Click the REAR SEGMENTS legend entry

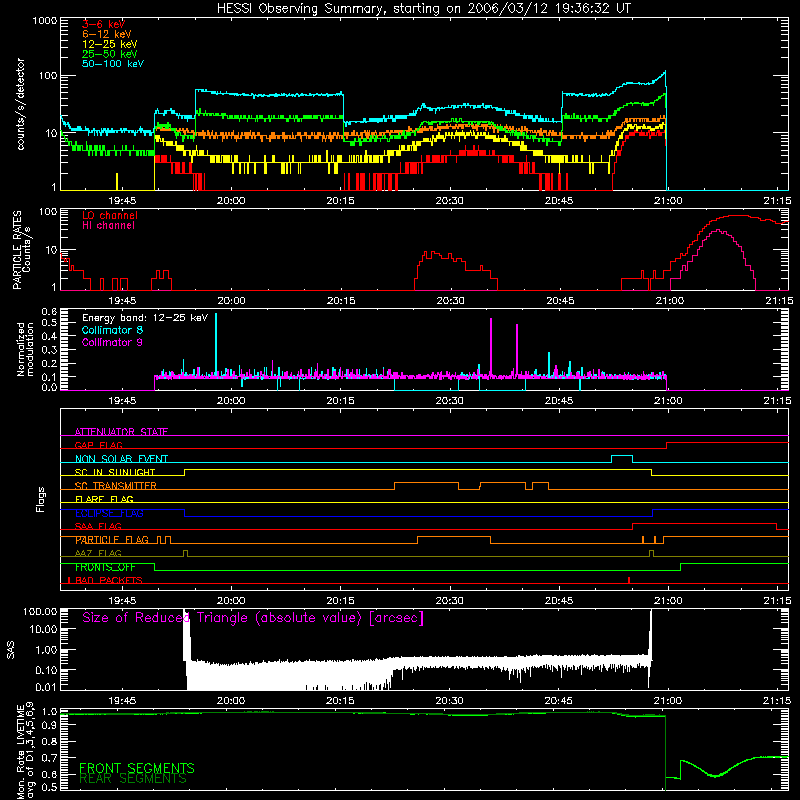[x=133, y=778]
